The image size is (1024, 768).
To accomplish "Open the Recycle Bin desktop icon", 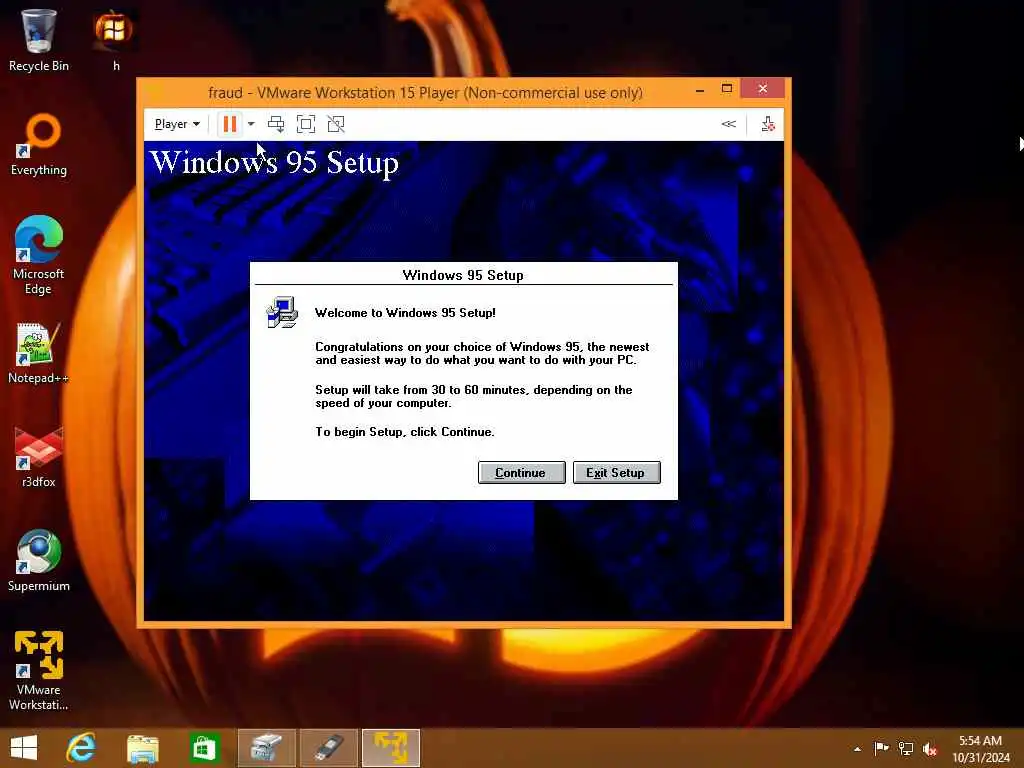I will [x=39, y=40].
